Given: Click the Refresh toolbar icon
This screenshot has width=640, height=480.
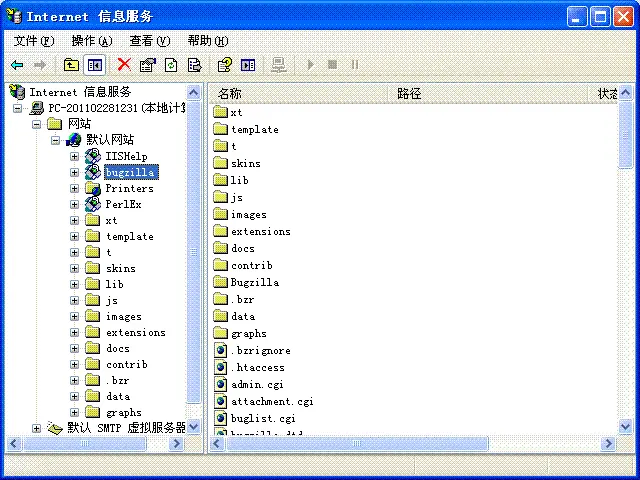Looking at the screenshot, I should point(171,65).
